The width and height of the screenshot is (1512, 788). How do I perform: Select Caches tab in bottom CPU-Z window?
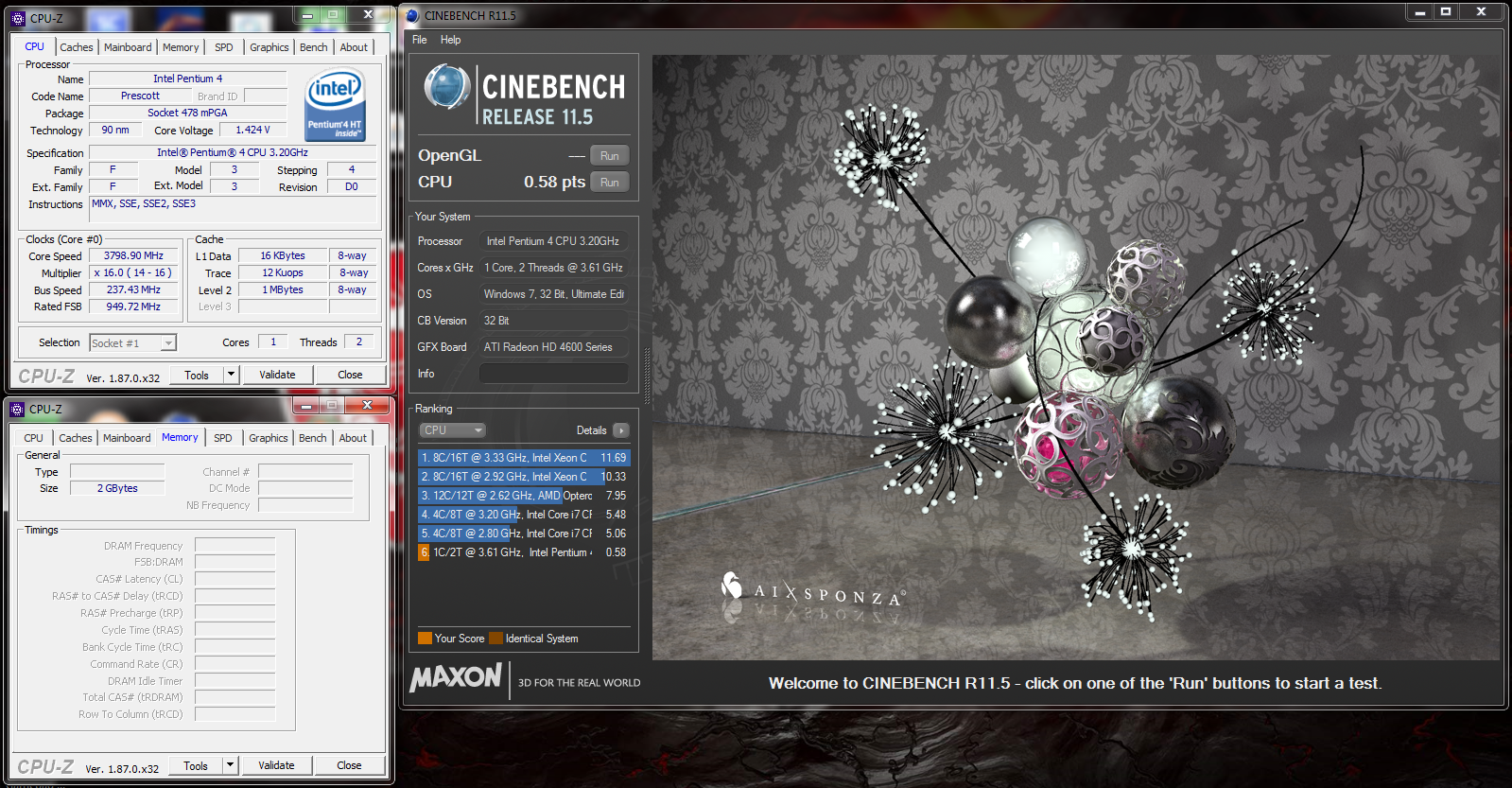(76, 438)
